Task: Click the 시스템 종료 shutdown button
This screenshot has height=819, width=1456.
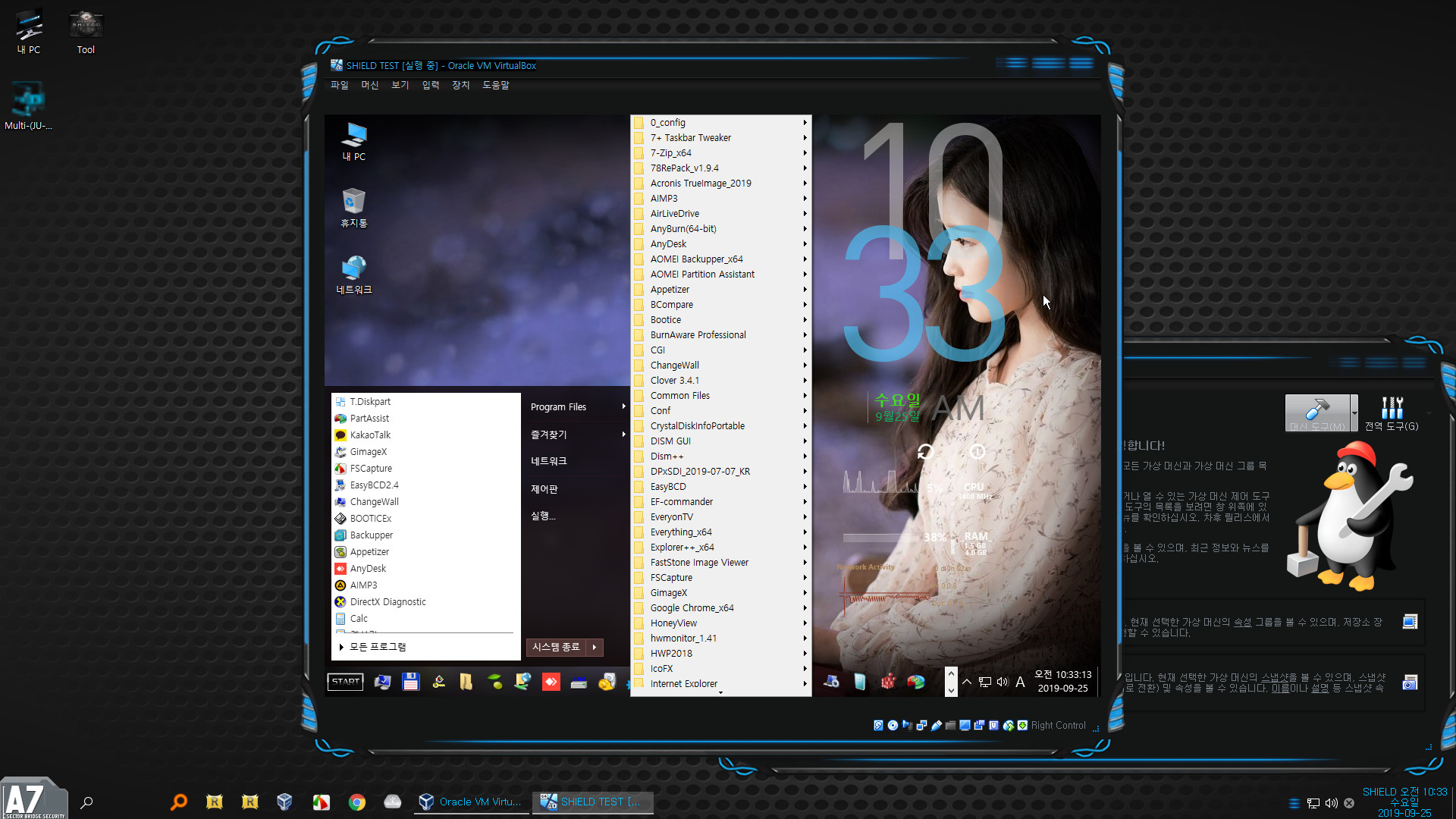Action: pos(556,647)
